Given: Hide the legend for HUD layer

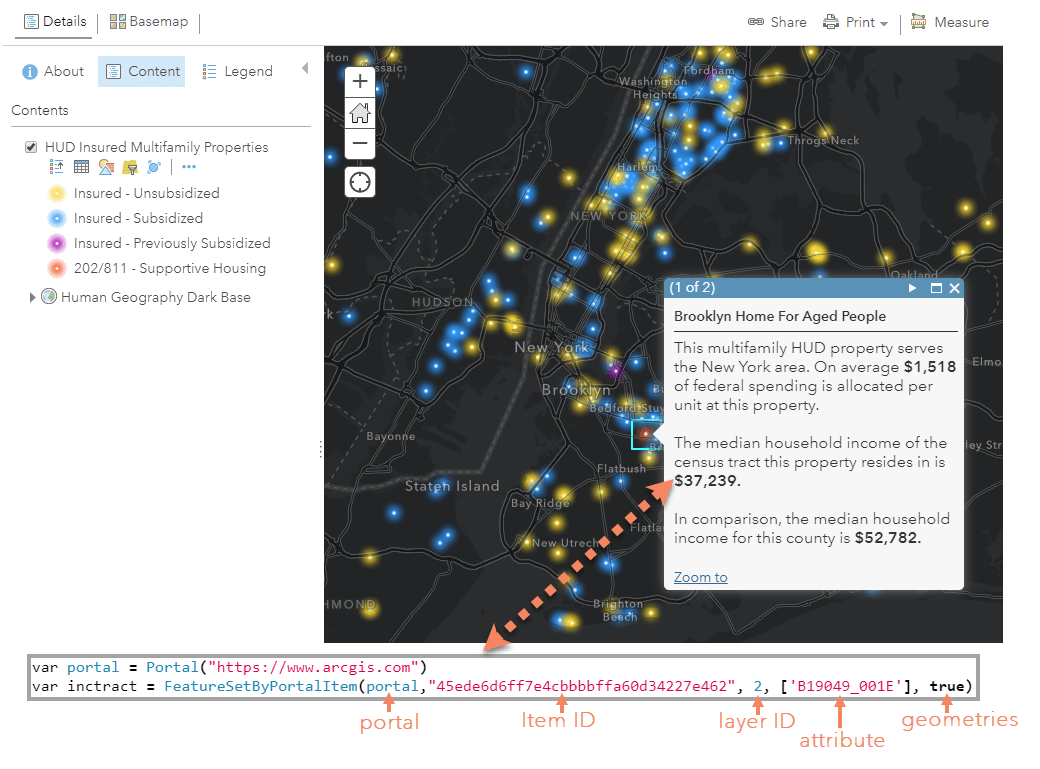Looking at the screenshot, I should 56,167.
